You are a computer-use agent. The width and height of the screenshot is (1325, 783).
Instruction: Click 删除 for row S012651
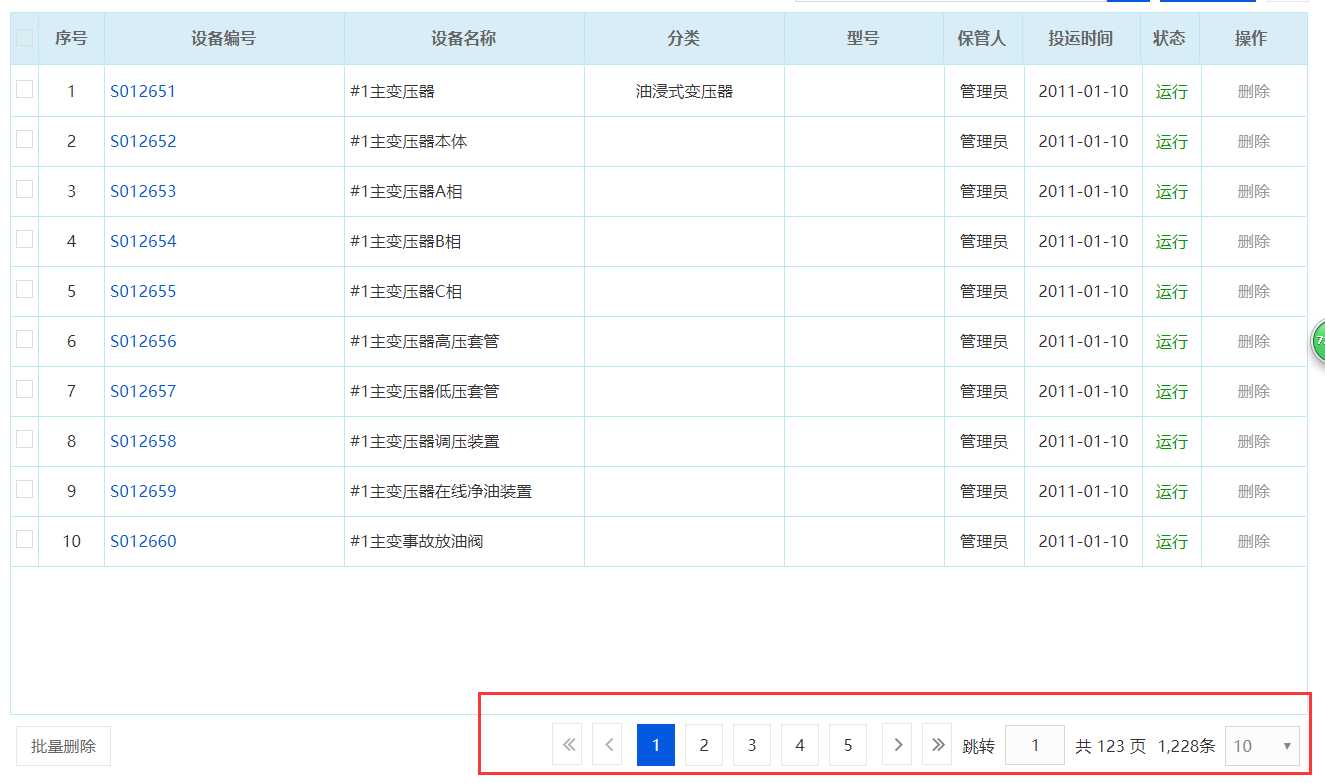1254,91
